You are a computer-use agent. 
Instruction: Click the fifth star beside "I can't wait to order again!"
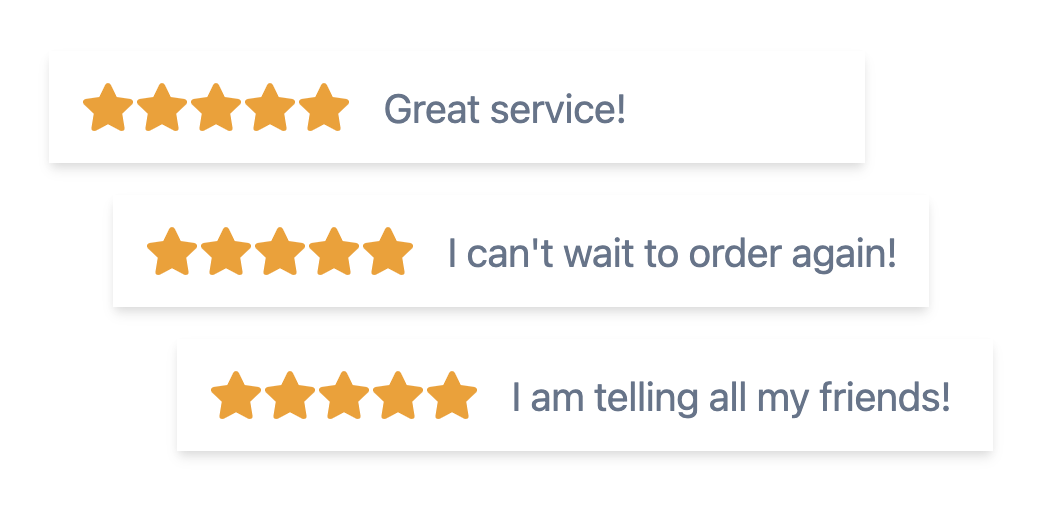388,252
